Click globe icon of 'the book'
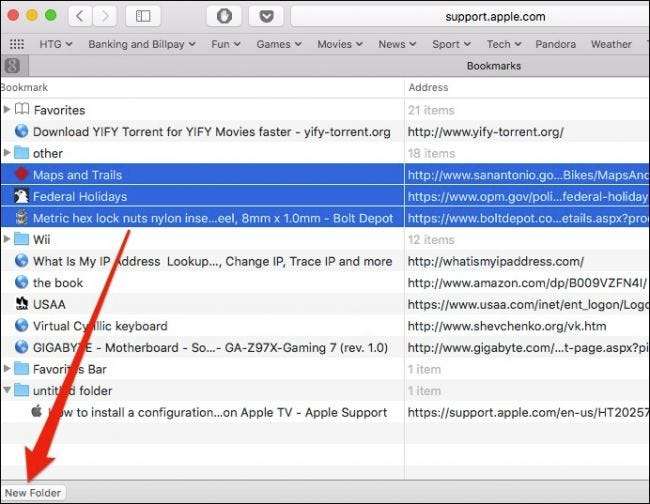This screenshot has height=504, width=650. (21, 282)
